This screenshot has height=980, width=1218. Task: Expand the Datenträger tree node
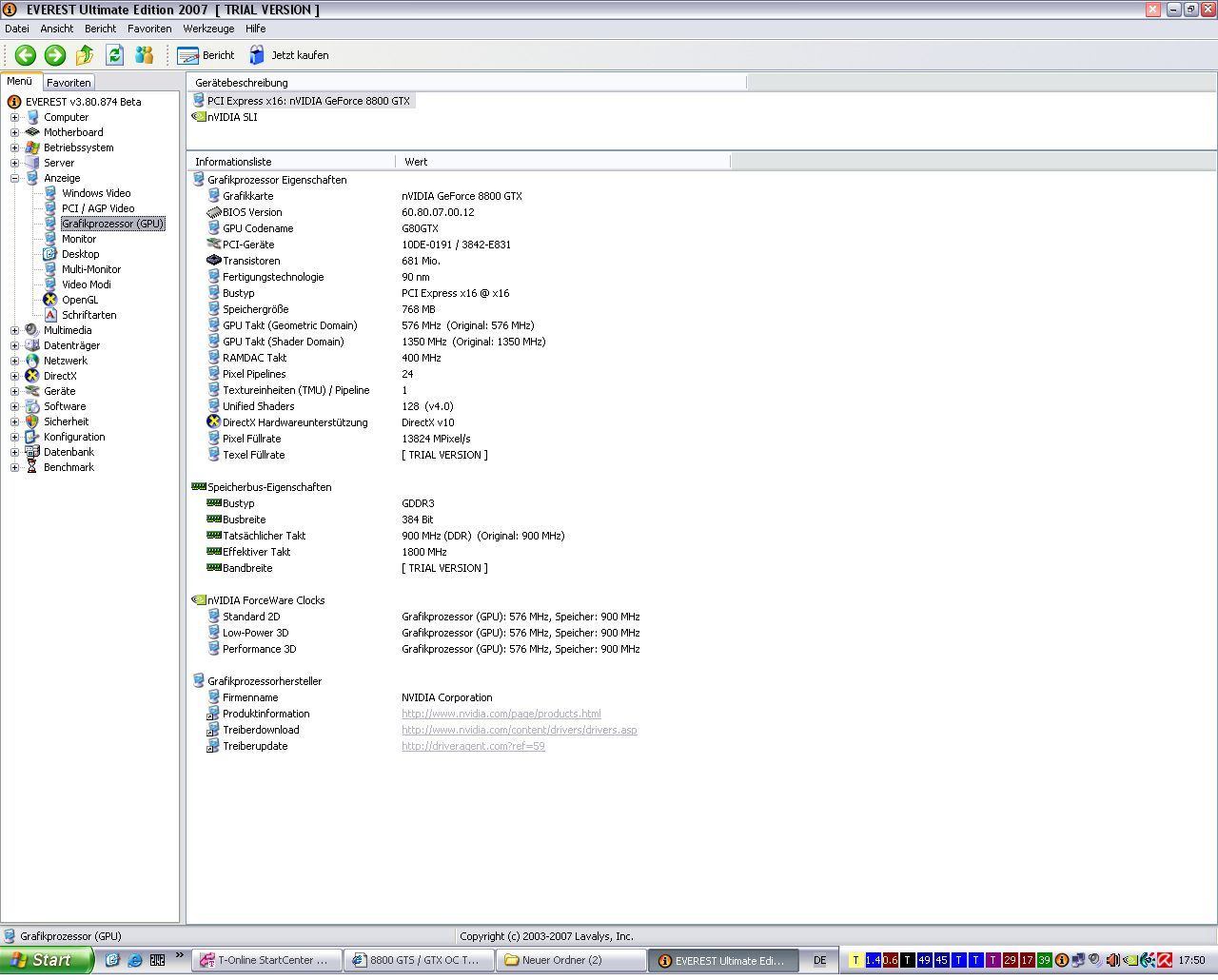pos(14,345)
